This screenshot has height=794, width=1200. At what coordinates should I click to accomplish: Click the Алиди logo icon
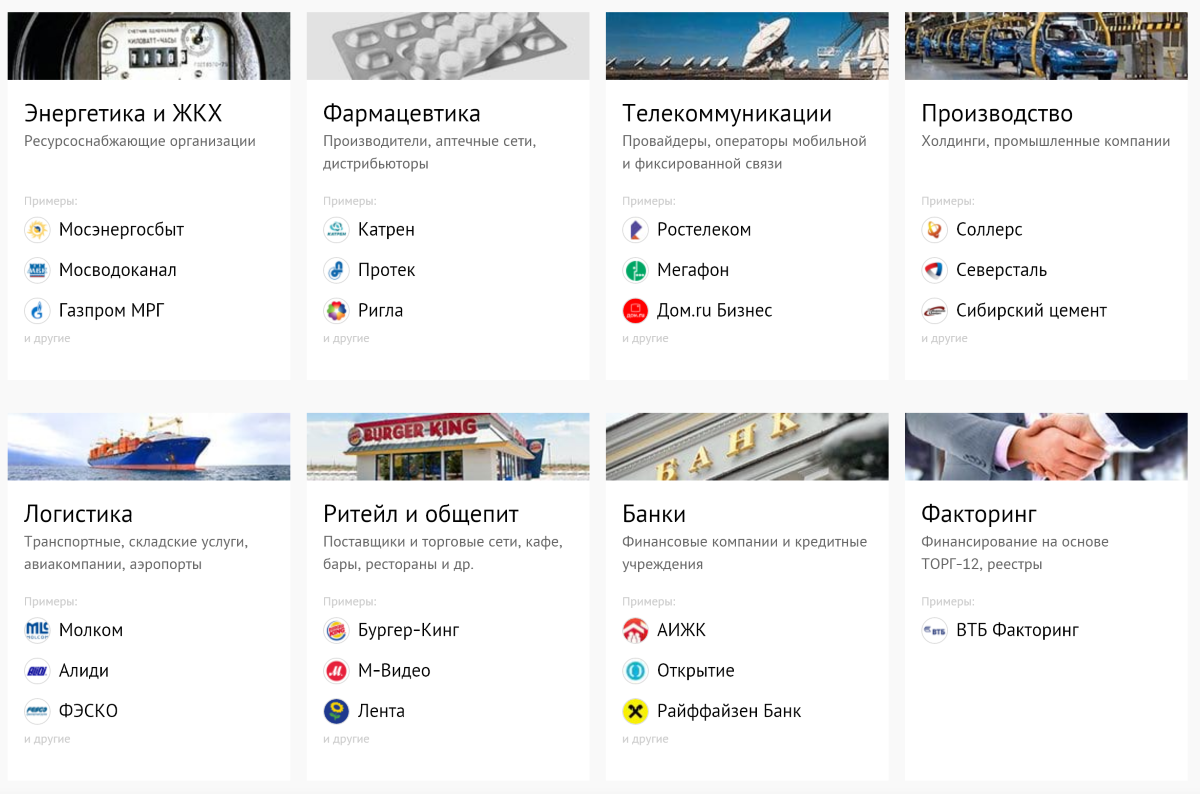(x=37, y=671)
